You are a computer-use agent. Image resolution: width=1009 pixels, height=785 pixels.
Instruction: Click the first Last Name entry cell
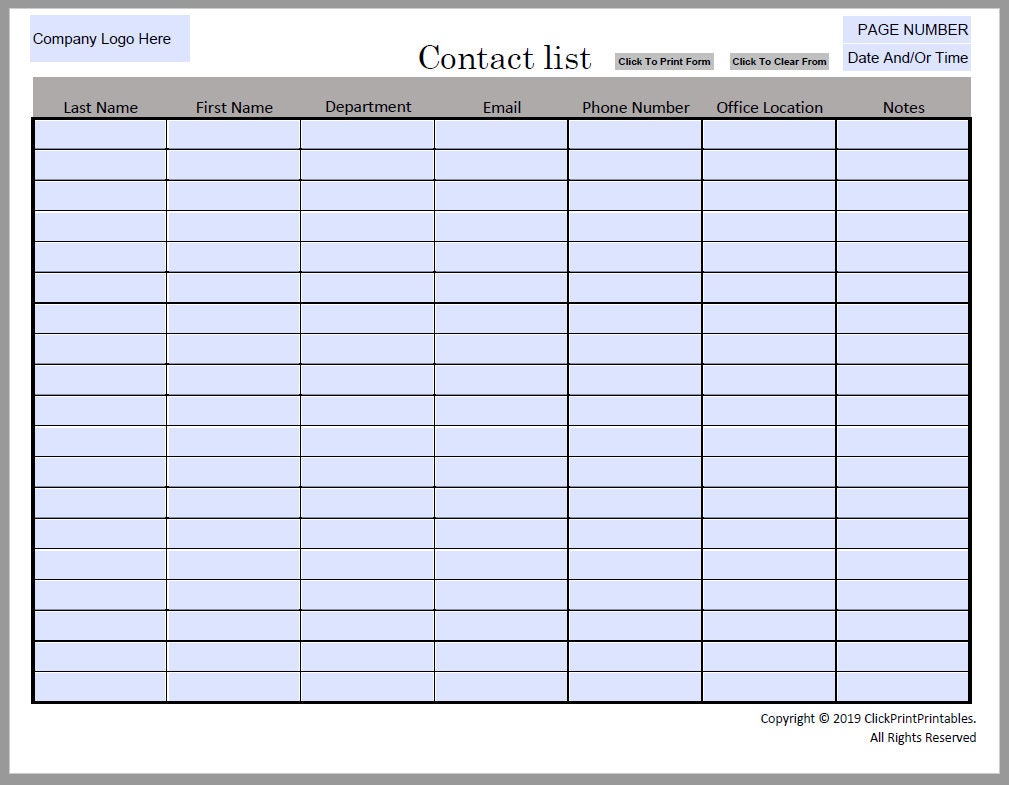100,133
